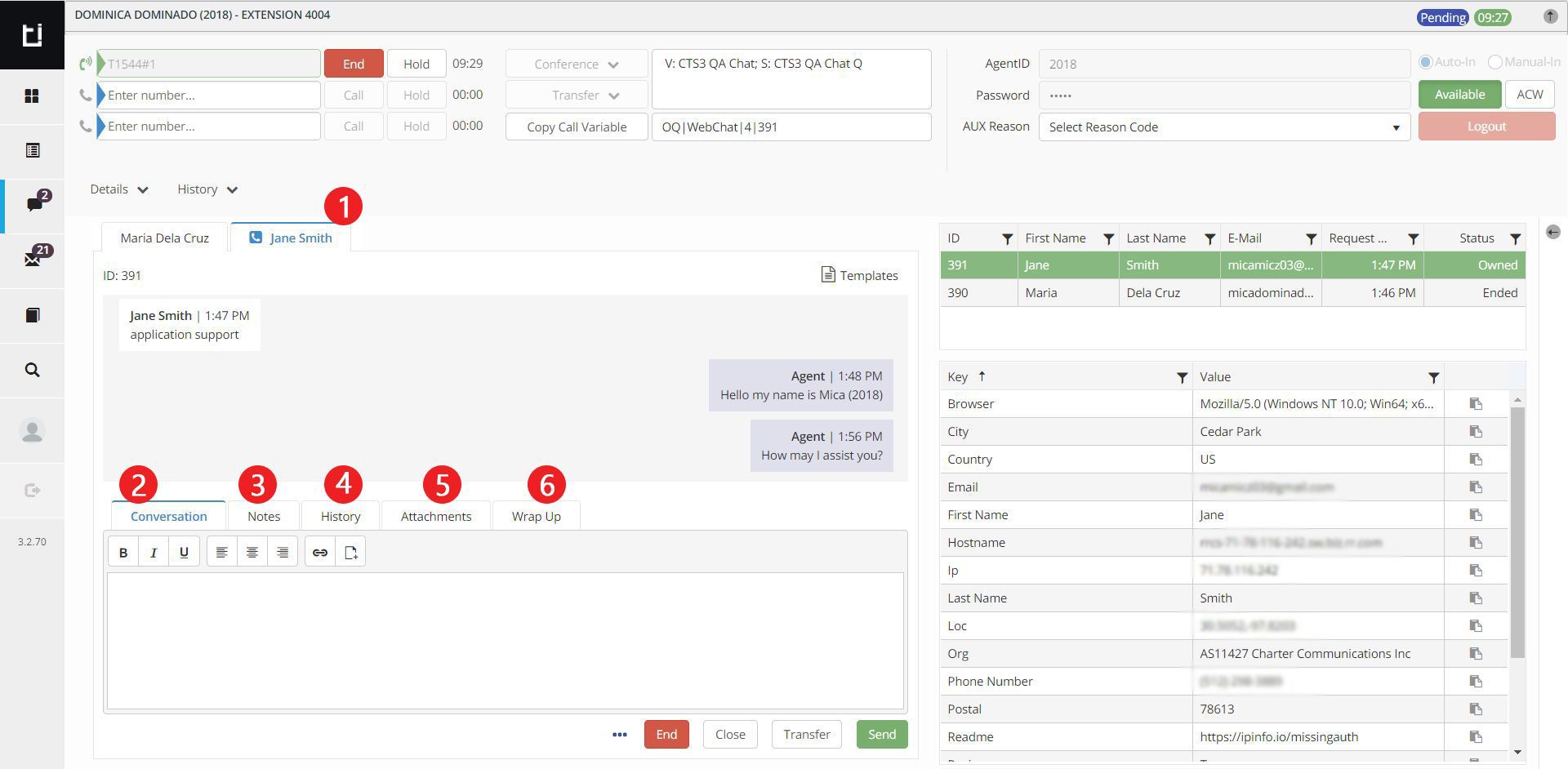
Task: Insert hyperlink using the link icon
Action: click(x=320, y=553)
